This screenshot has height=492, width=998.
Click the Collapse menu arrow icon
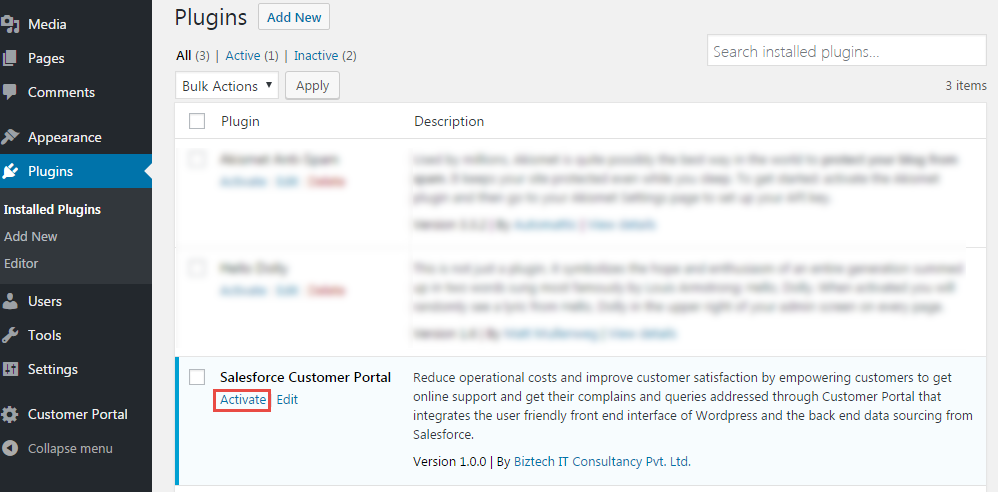[x=10, y=448]
